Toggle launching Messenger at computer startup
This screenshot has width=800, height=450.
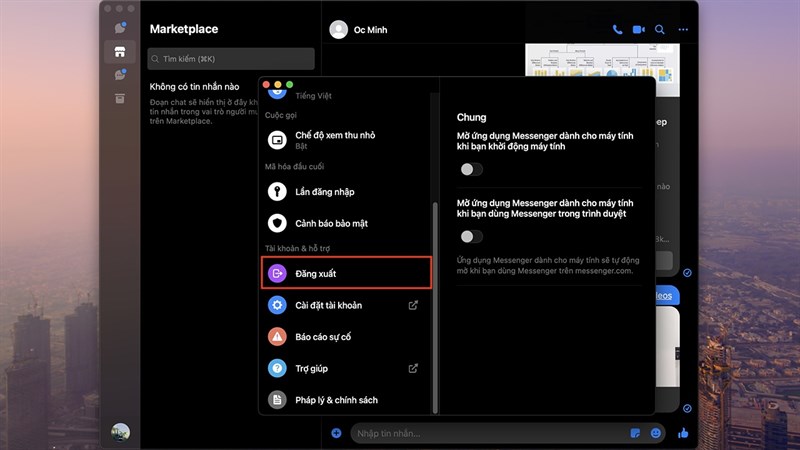pyautogui.click(x=471, y=169)
